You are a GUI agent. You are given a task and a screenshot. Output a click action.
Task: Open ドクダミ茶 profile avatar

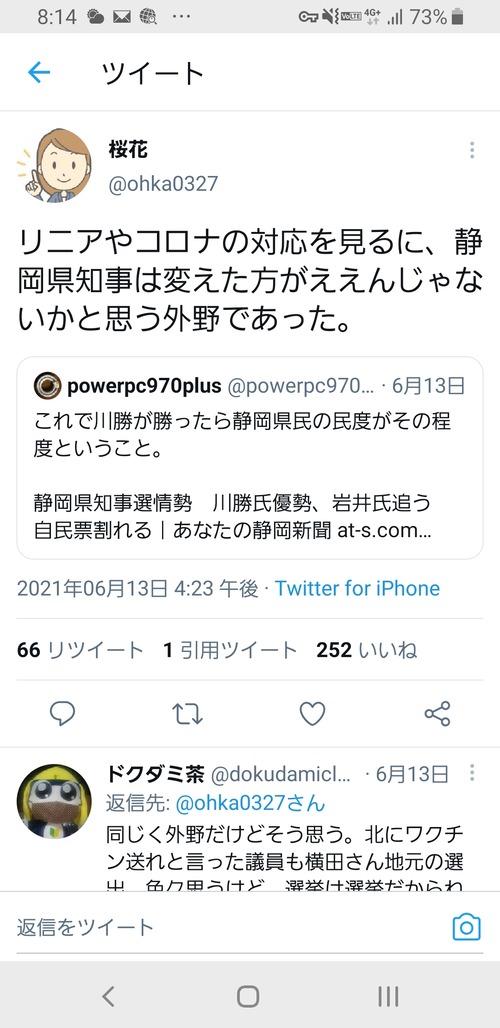coord(54,801)
